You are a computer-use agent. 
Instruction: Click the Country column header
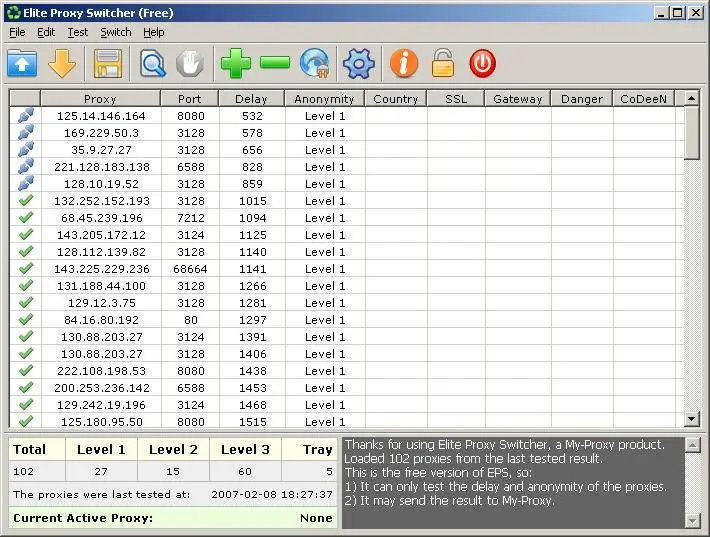coord(396,99)
